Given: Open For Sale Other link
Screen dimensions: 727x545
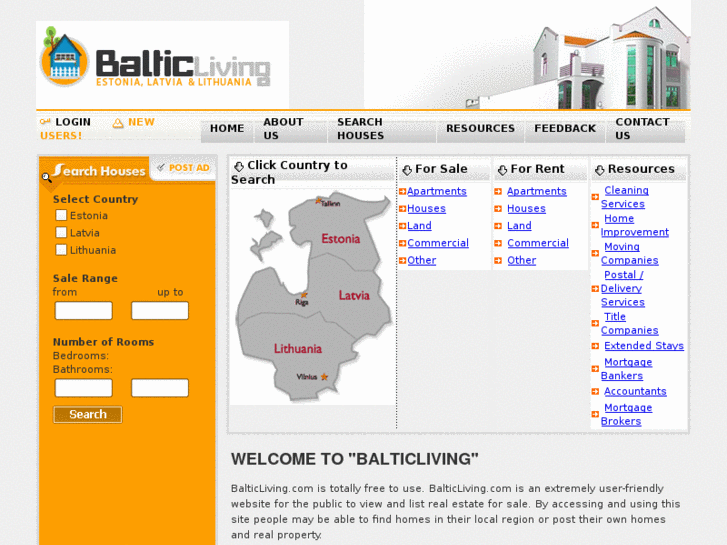Looking at the screenshot, I should click(421, 260).
